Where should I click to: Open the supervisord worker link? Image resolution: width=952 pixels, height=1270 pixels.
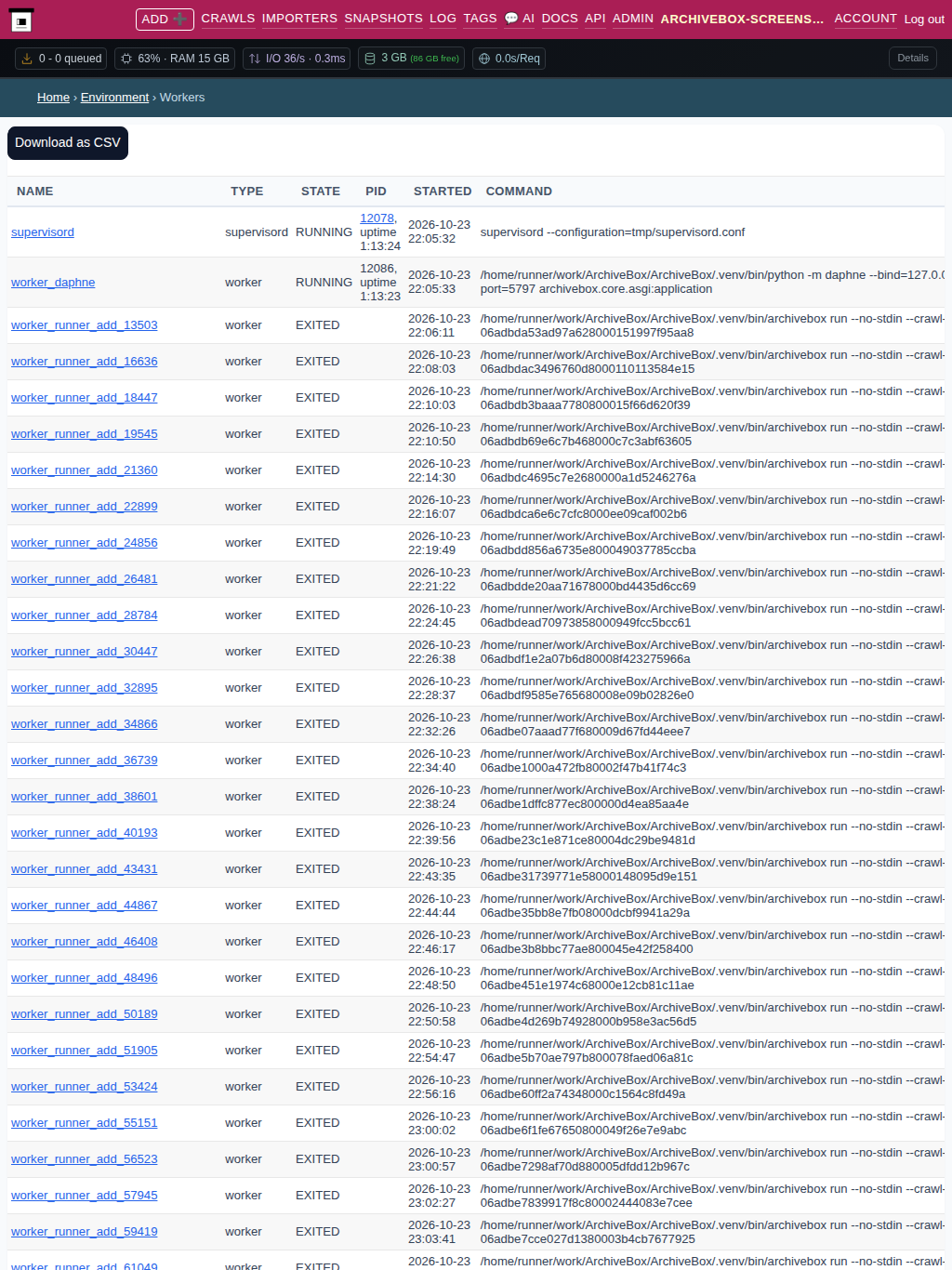tap(43, 232)
